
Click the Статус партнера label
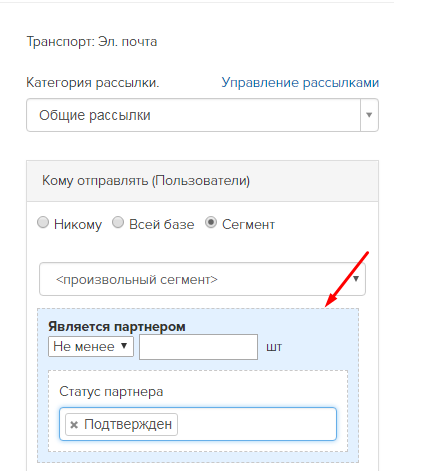point(111,391)
